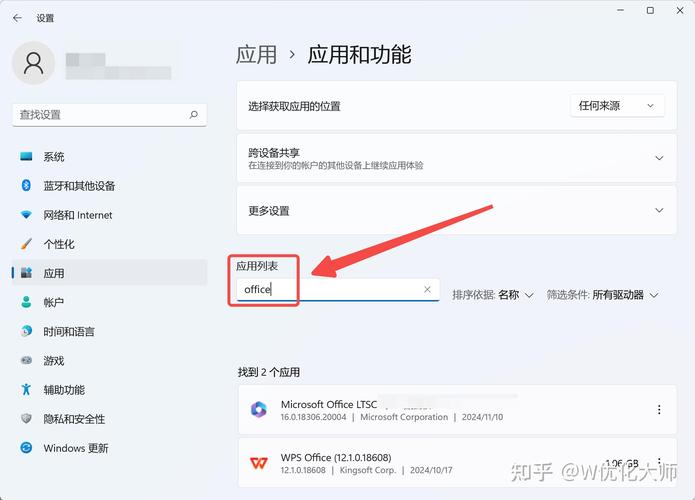Image resolution: width=695 pixels, height=500 pixels.
Task: Open 游戏 settings category
Action: (109, 360)
